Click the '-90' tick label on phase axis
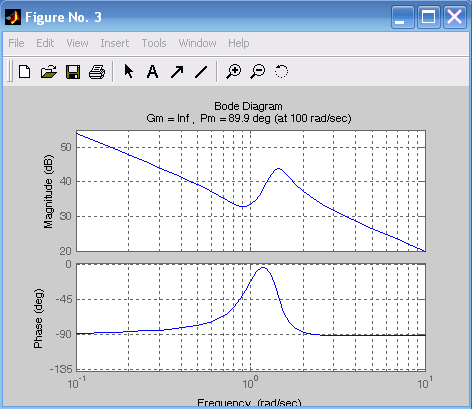This screenshot has height=409, width=472. tap(63, 334)
